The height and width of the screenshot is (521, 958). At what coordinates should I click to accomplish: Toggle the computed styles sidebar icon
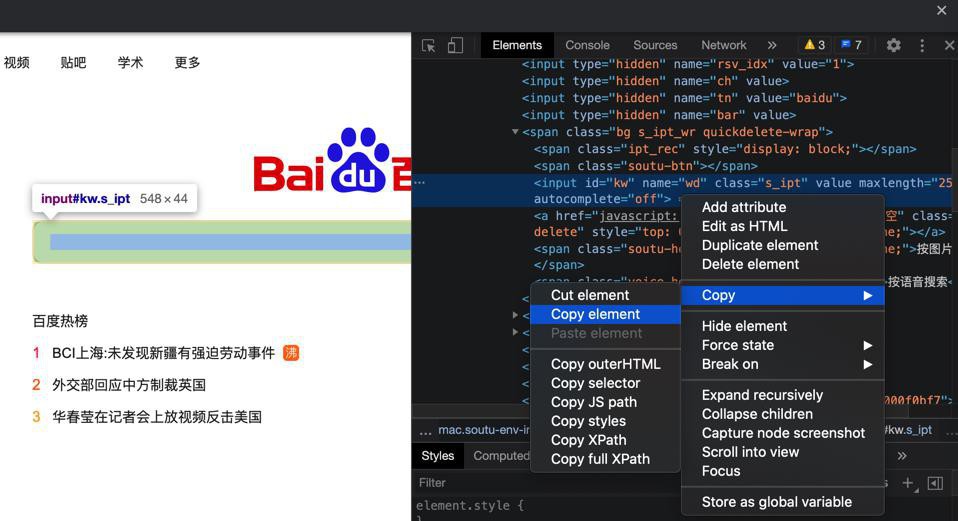(x=935, y=483)
